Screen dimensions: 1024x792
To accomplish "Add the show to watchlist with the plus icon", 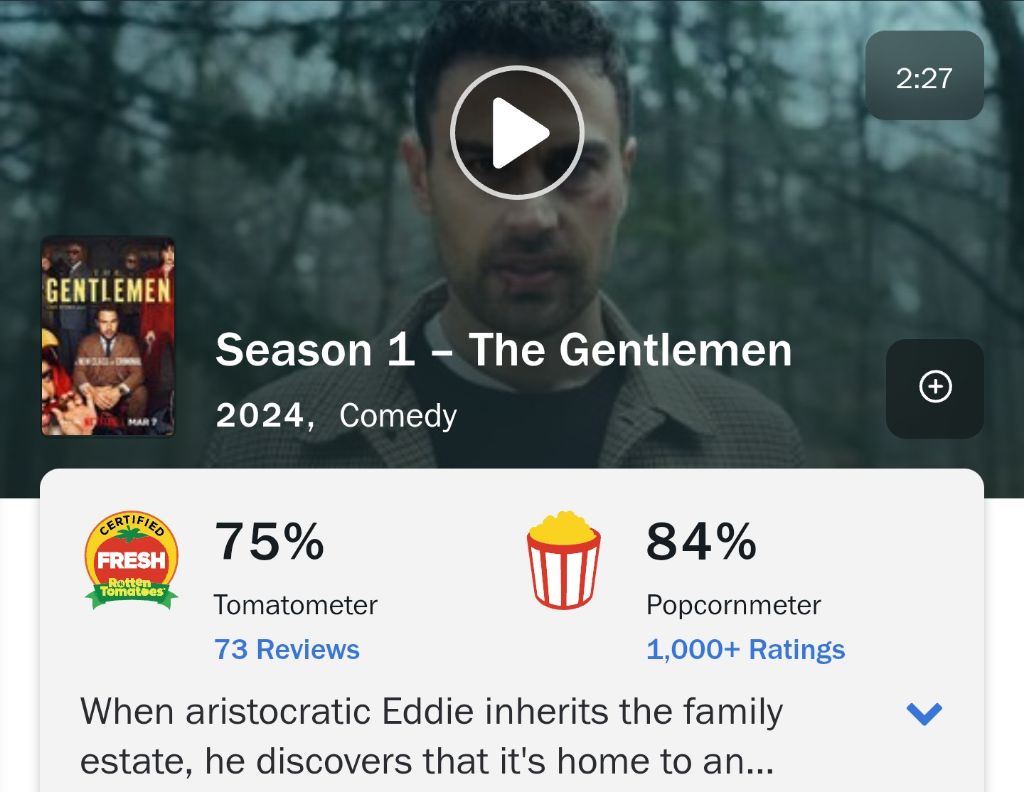I will [x=935, y=388].
